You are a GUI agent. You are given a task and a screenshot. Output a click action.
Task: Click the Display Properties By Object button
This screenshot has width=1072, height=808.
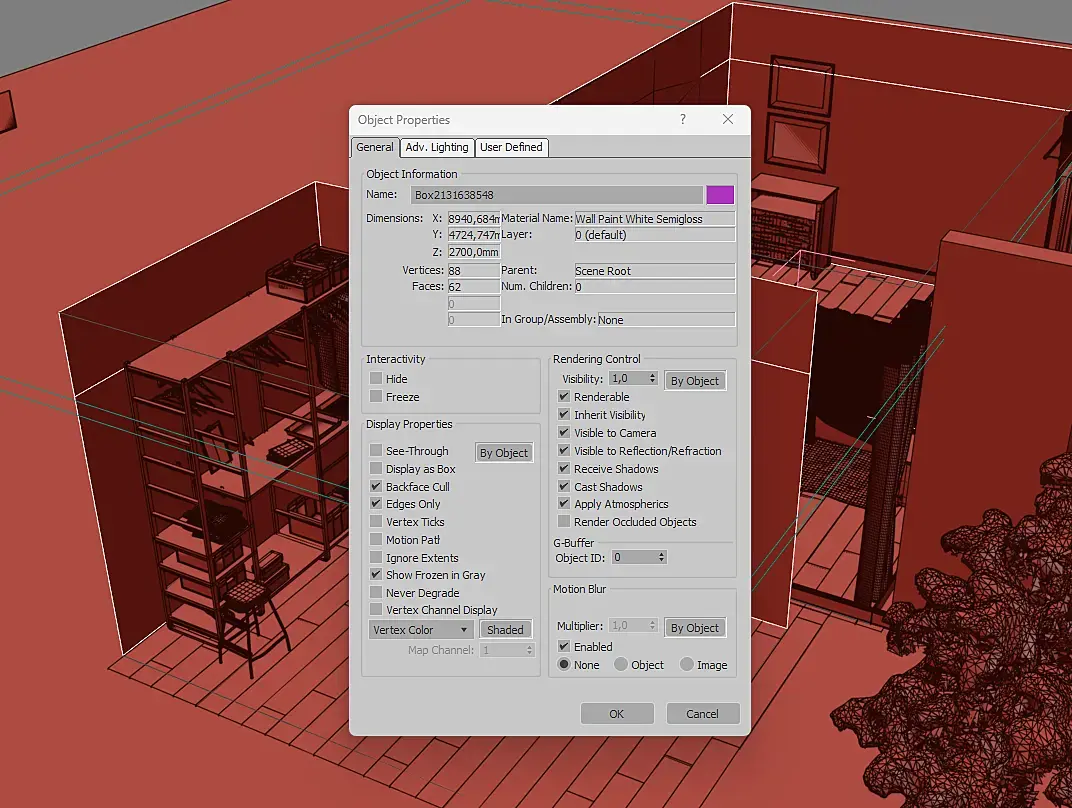click(x=504, y=453)
